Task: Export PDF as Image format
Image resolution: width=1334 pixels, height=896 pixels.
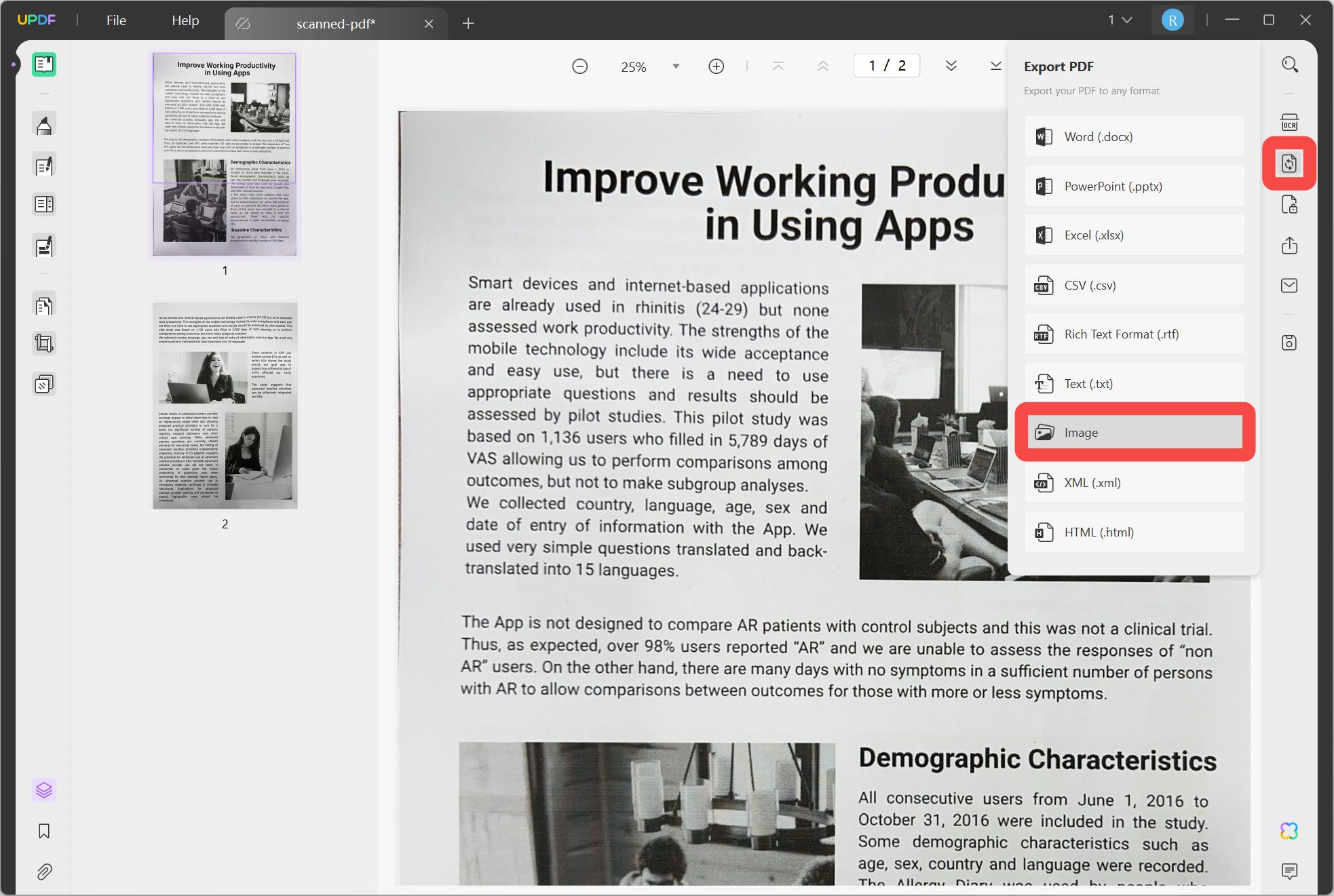Action: click(x=1134, y=432)
